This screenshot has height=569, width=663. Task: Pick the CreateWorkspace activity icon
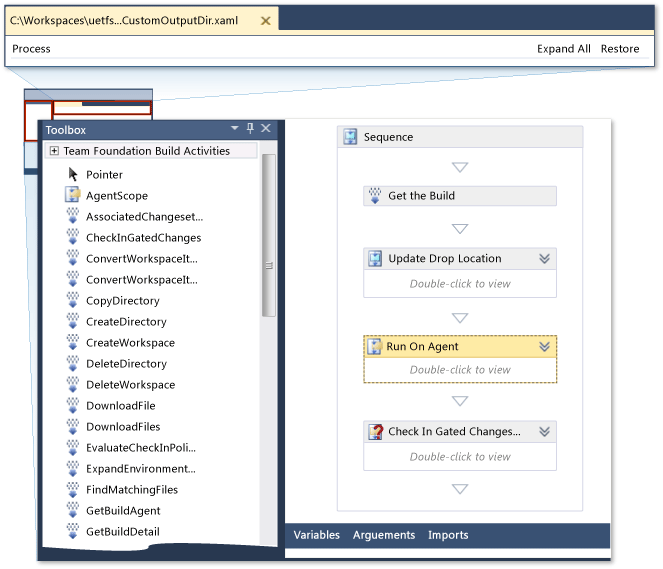click(73, 342)
